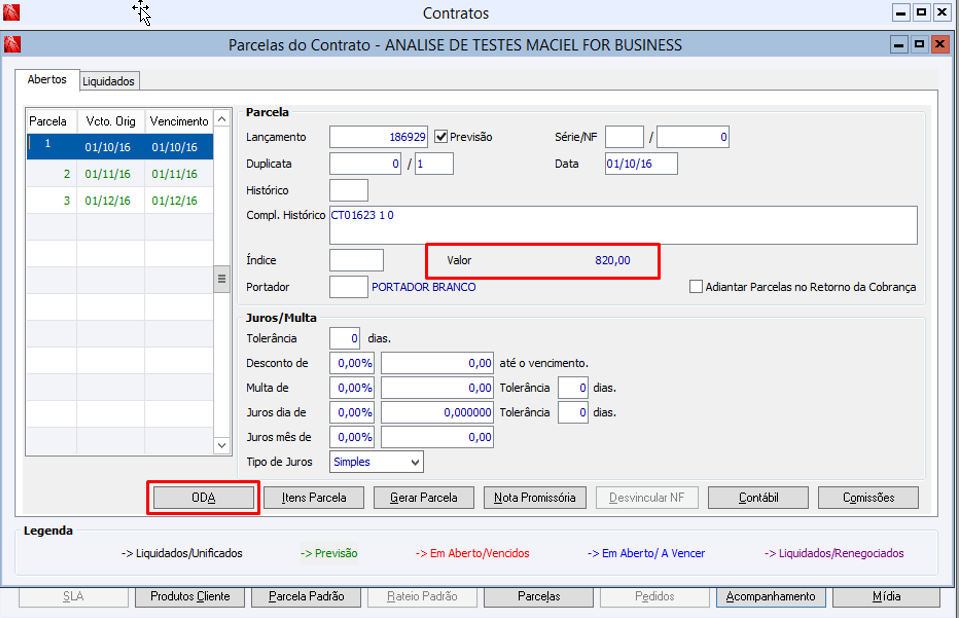Click the Parcelas button in Contratos window
This screenshot has height=618, width=959.
[539, 597]
